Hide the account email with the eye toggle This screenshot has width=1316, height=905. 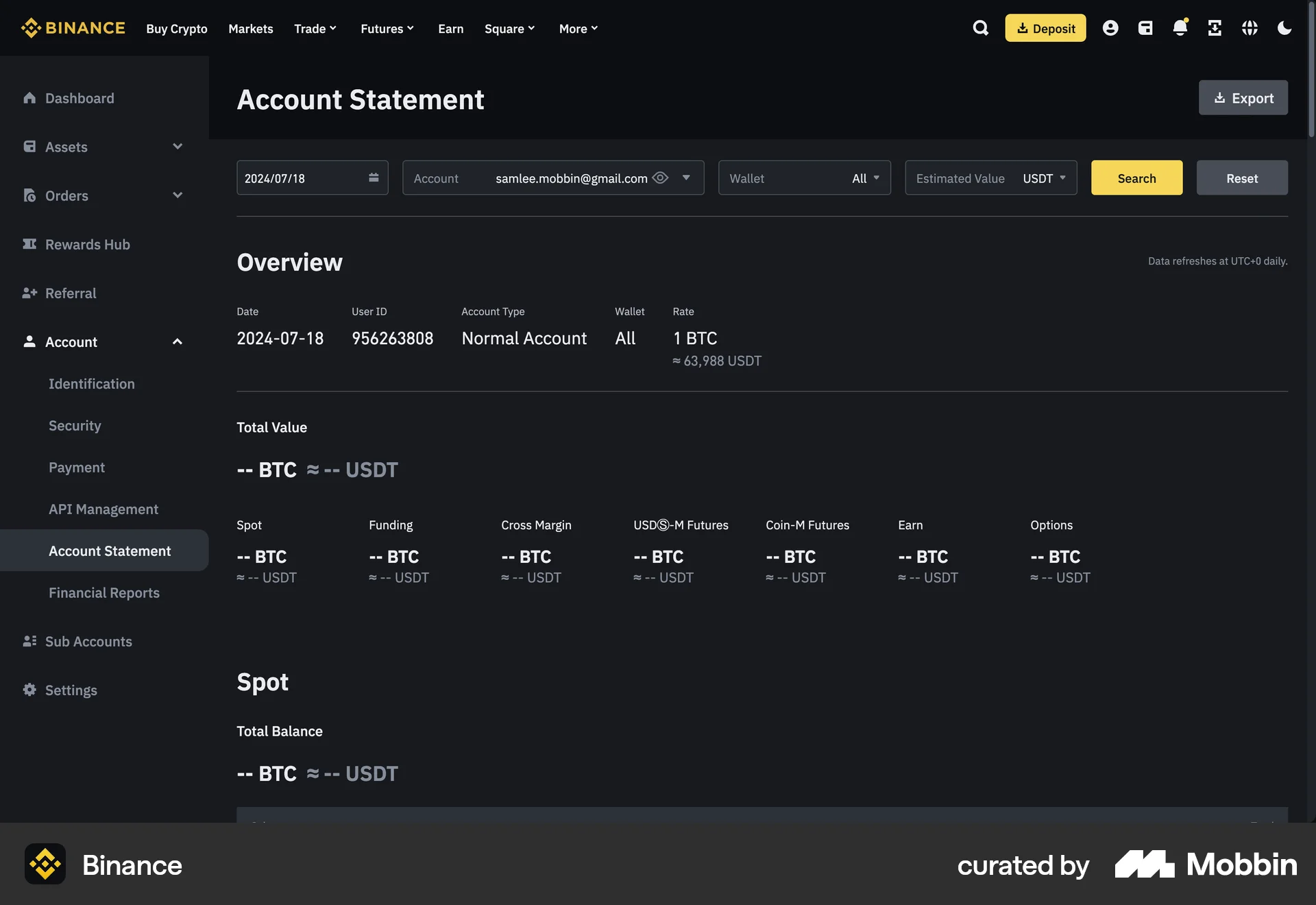pos(660,178)
